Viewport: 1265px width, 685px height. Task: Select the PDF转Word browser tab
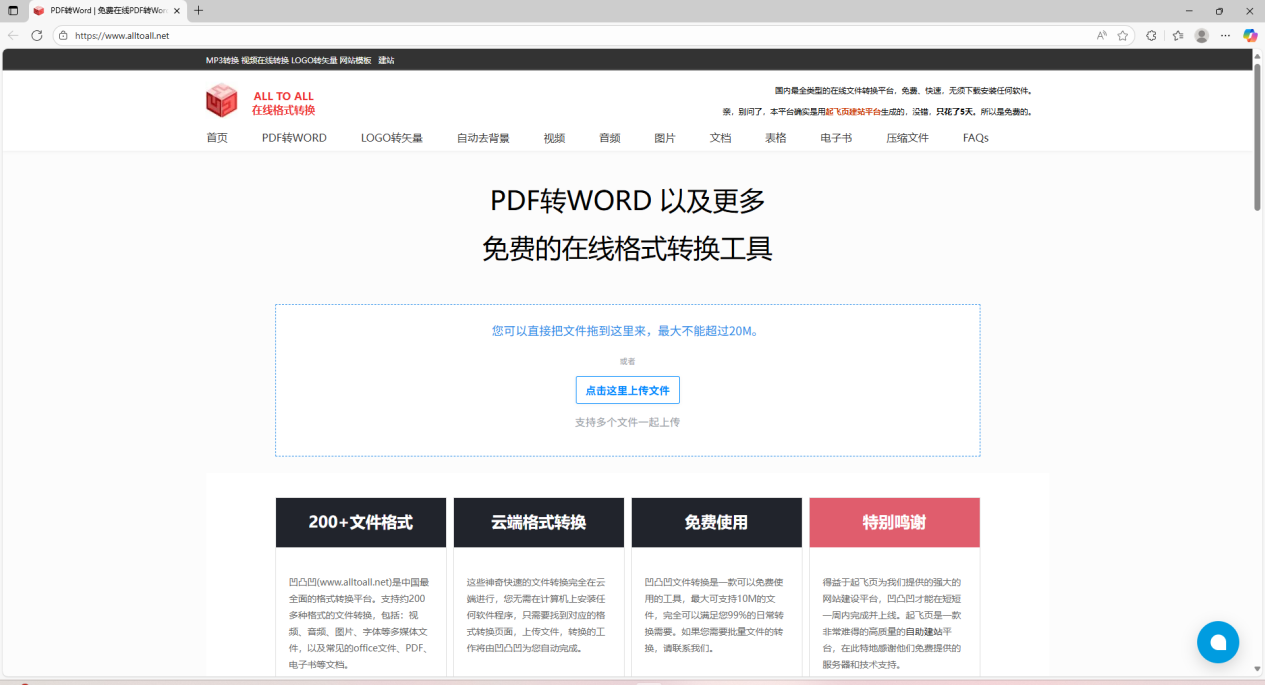click(107, 10)
